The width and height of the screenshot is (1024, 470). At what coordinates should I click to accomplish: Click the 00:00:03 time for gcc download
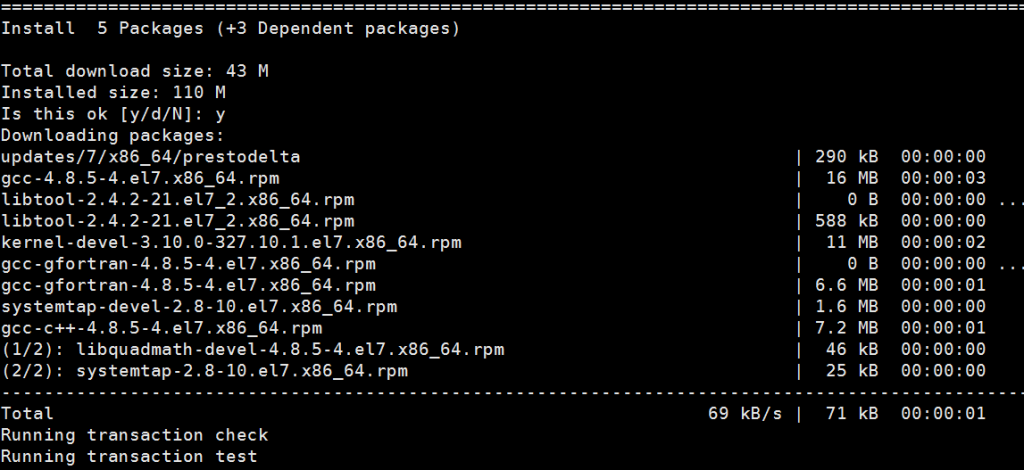tap(943, 178)
